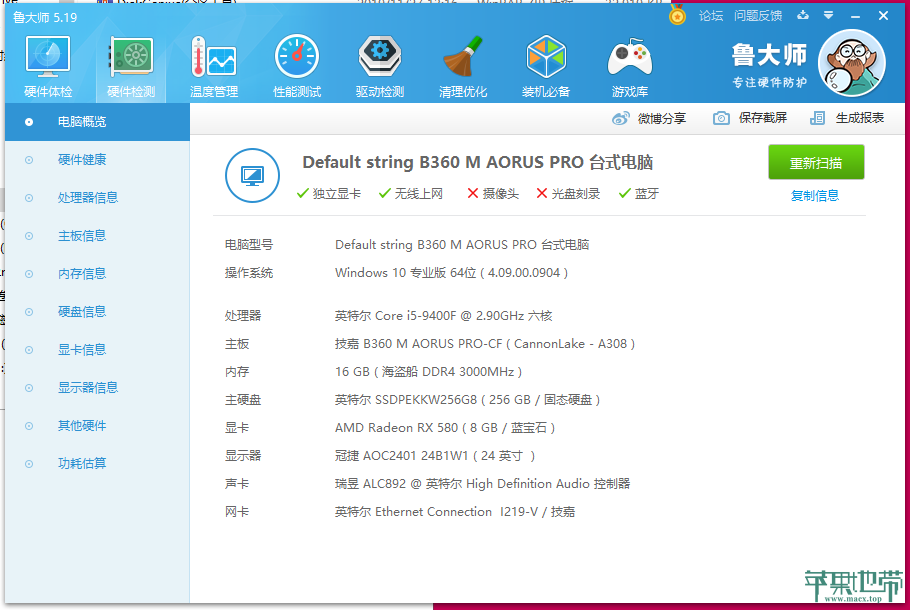
Task: Open the 清理优化 cleanup broom tool
Action: tap(463, 66)
